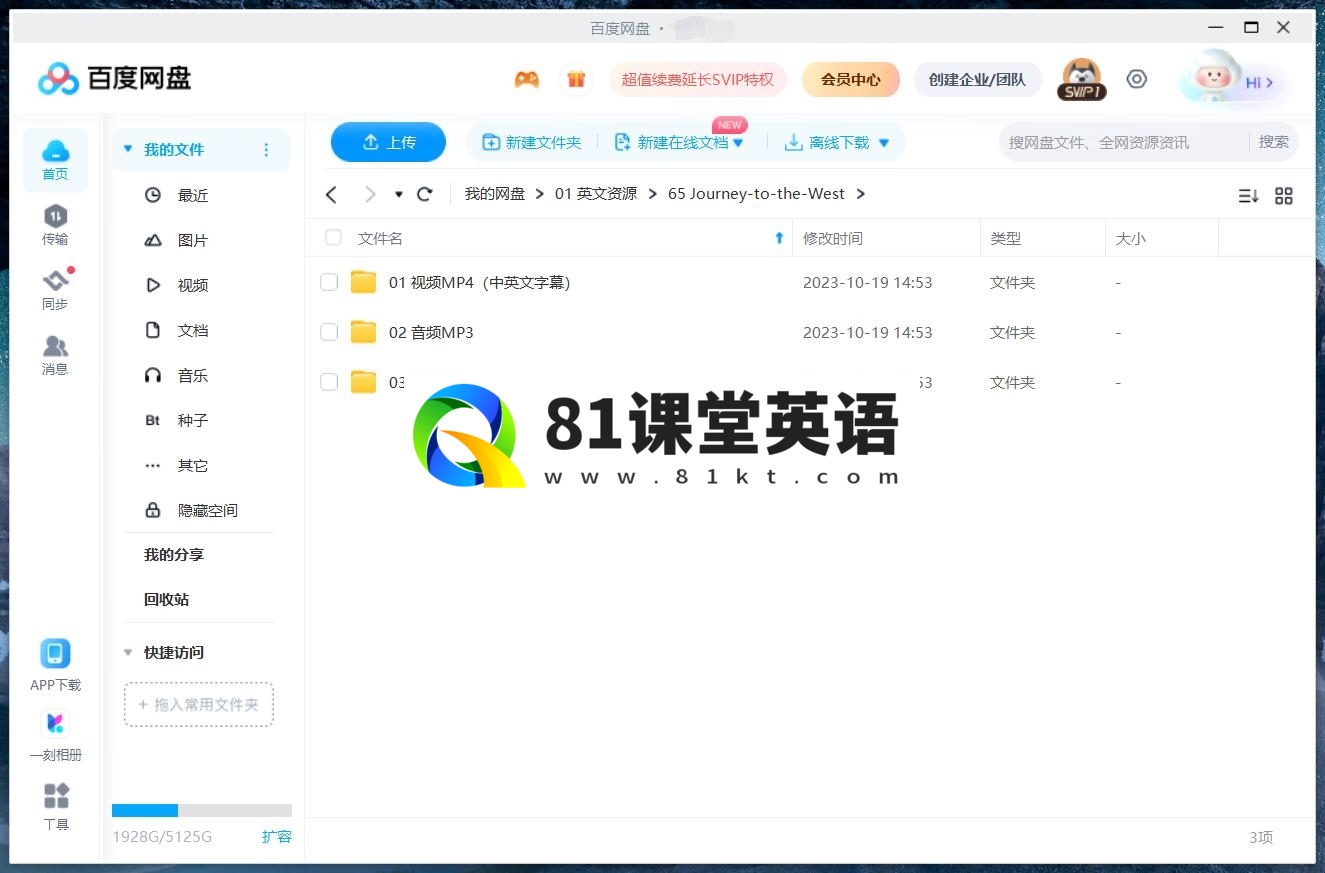Screen dimensions: 1325x873
Task: Collapse the 快捷访问 section triangle
Action: point(128,652)
